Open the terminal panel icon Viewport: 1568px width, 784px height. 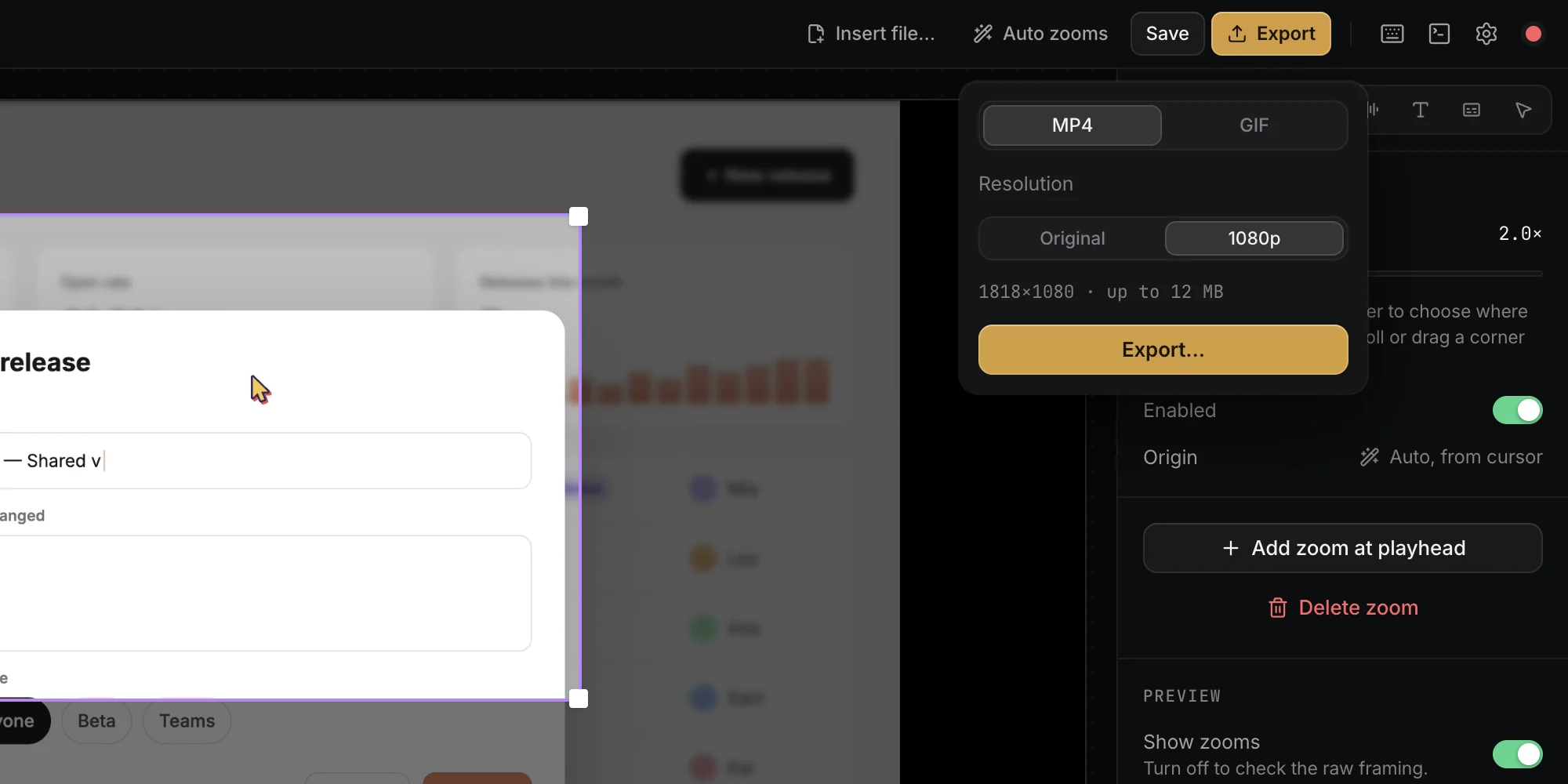[1439, 34]
